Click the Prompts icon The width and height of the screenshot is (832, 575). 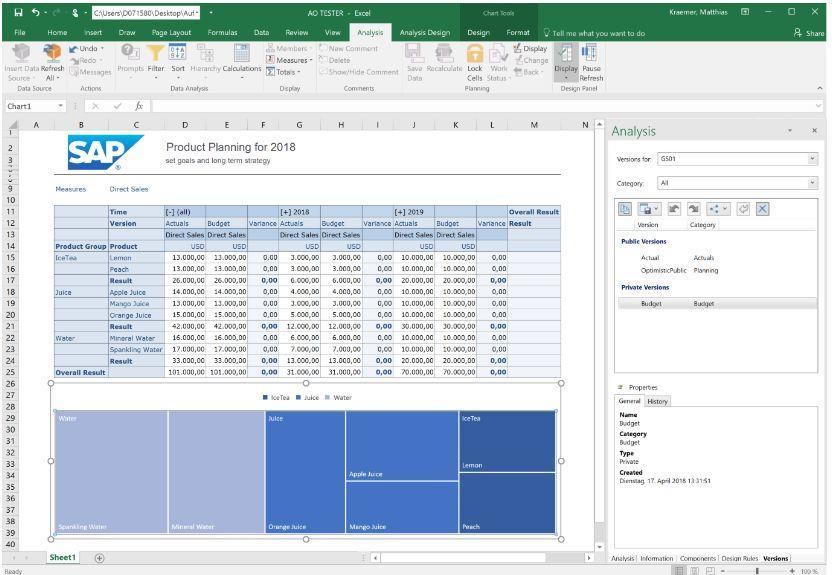click(x=130, y=53)
